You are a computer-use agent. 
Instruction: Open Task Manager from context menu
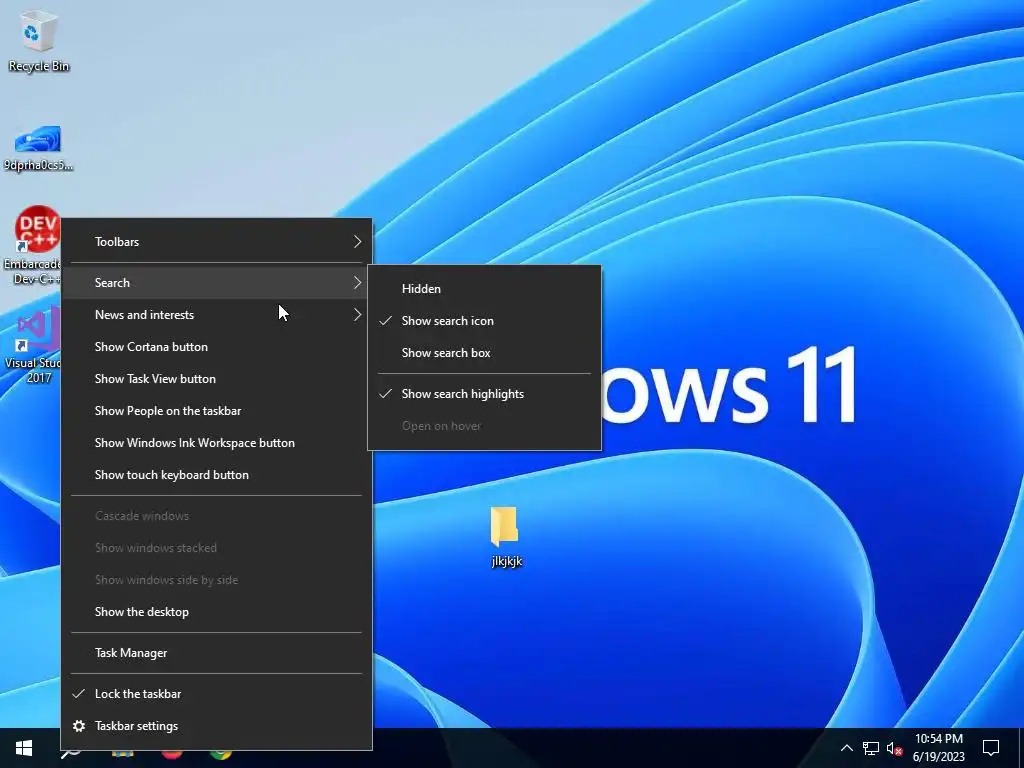216,653
